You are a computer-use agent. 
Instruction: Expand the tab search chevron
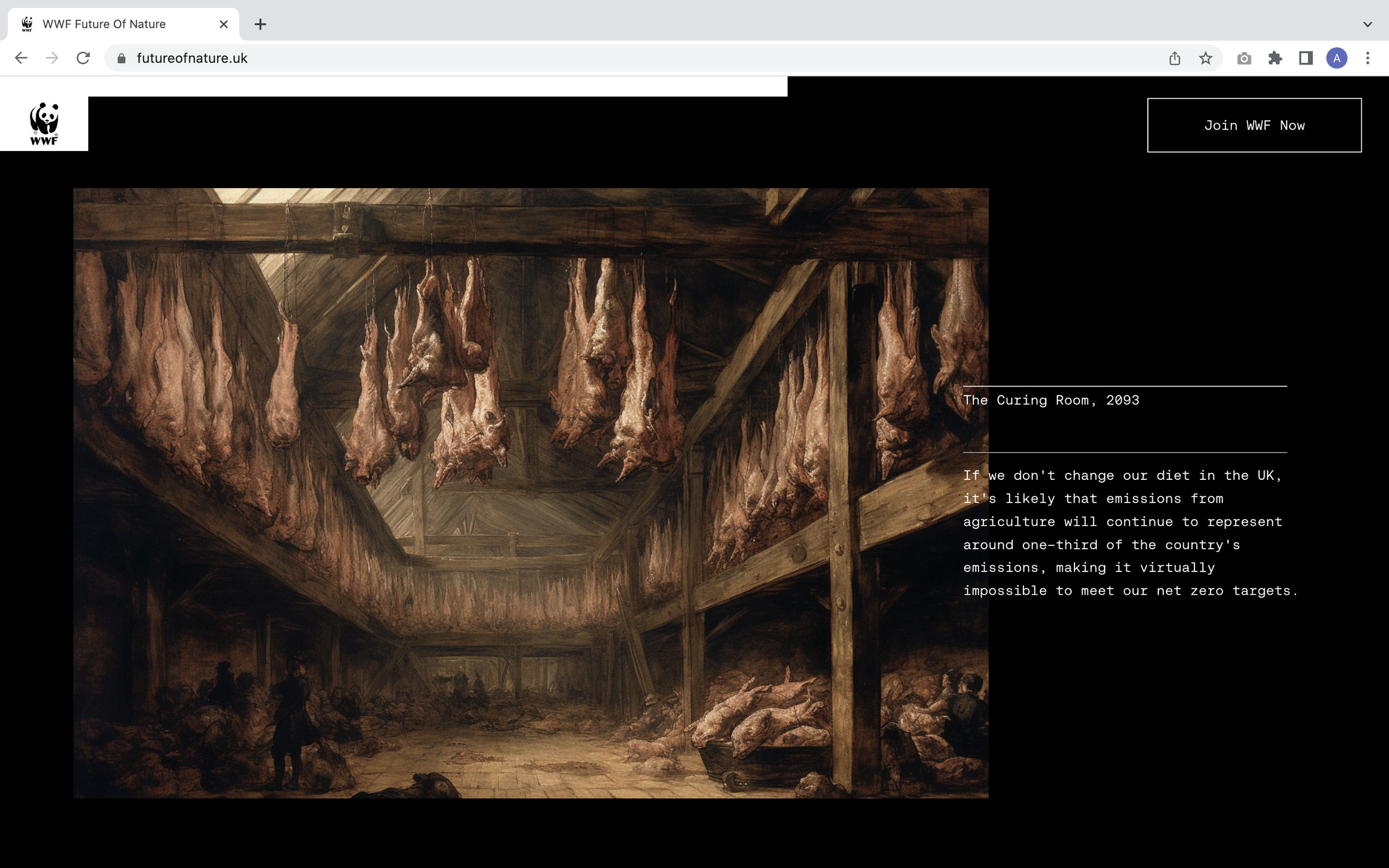point(1368,24)
